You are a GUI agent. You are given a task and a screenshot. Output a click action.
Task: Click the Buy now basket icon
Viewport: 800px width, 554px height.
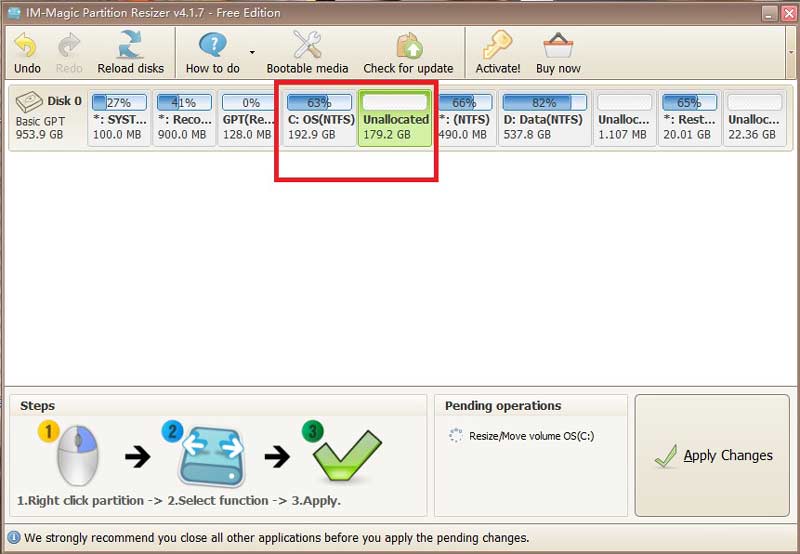[x=558, y=45]
